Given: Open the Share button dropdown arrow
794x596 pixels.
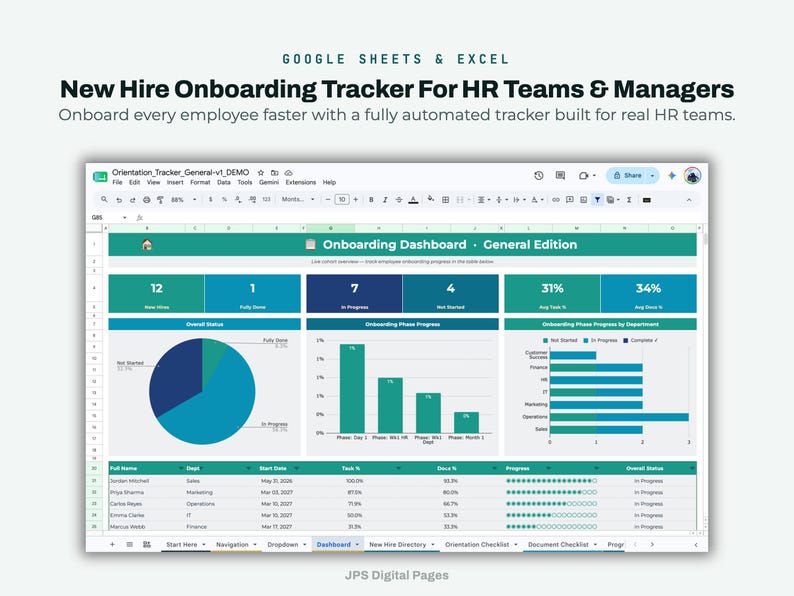Looking at the screenshot, I should [x=652, y=176].
